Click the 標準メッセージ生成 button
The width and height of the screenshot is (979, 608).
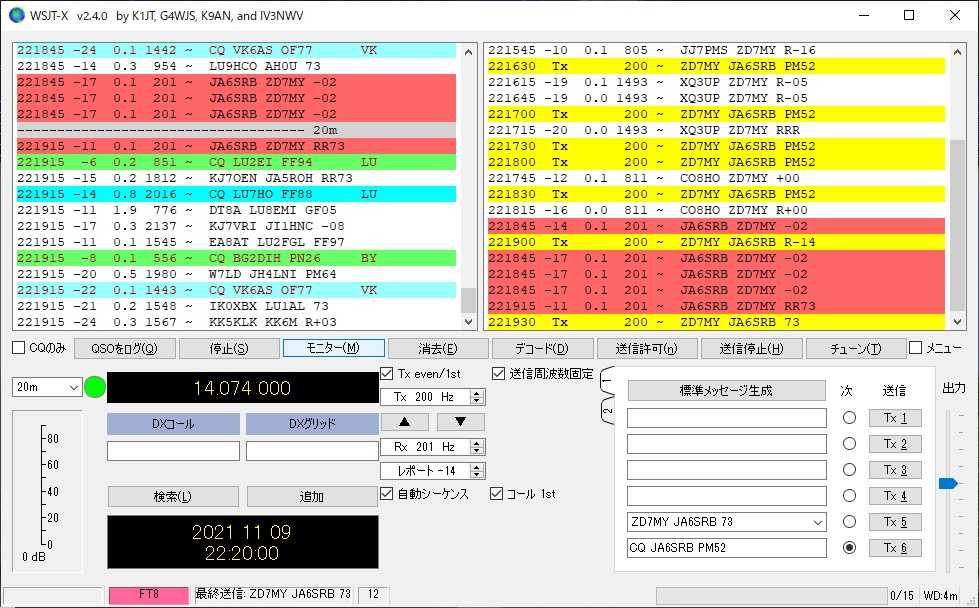(x=726, y=391)
